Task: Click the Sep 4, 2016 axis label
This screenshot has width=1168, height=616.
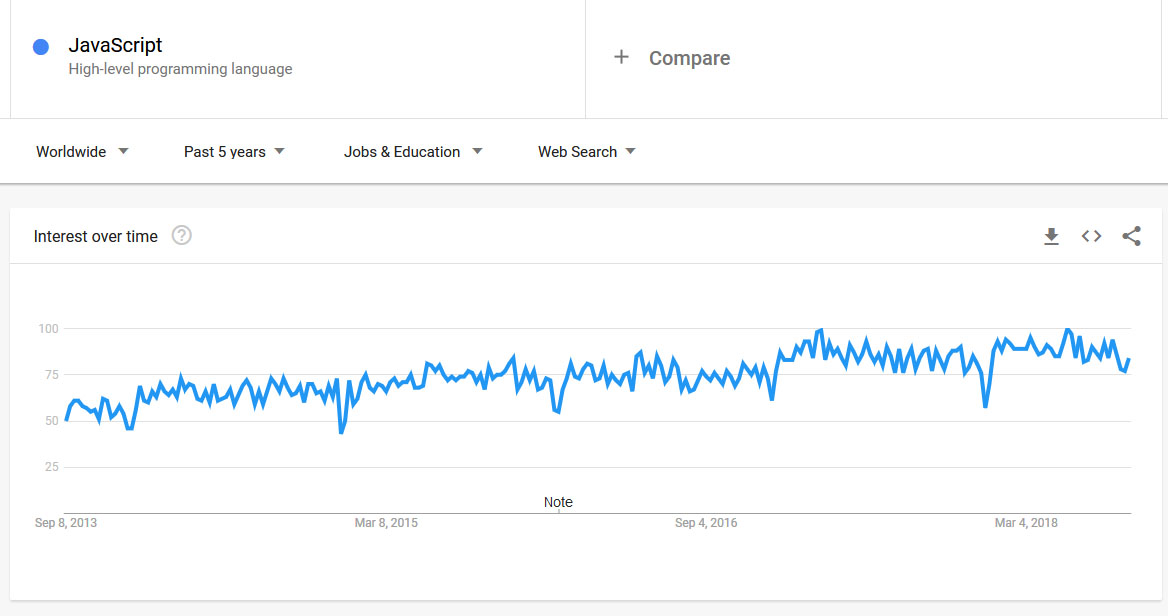Action: [x=706, y=523]
